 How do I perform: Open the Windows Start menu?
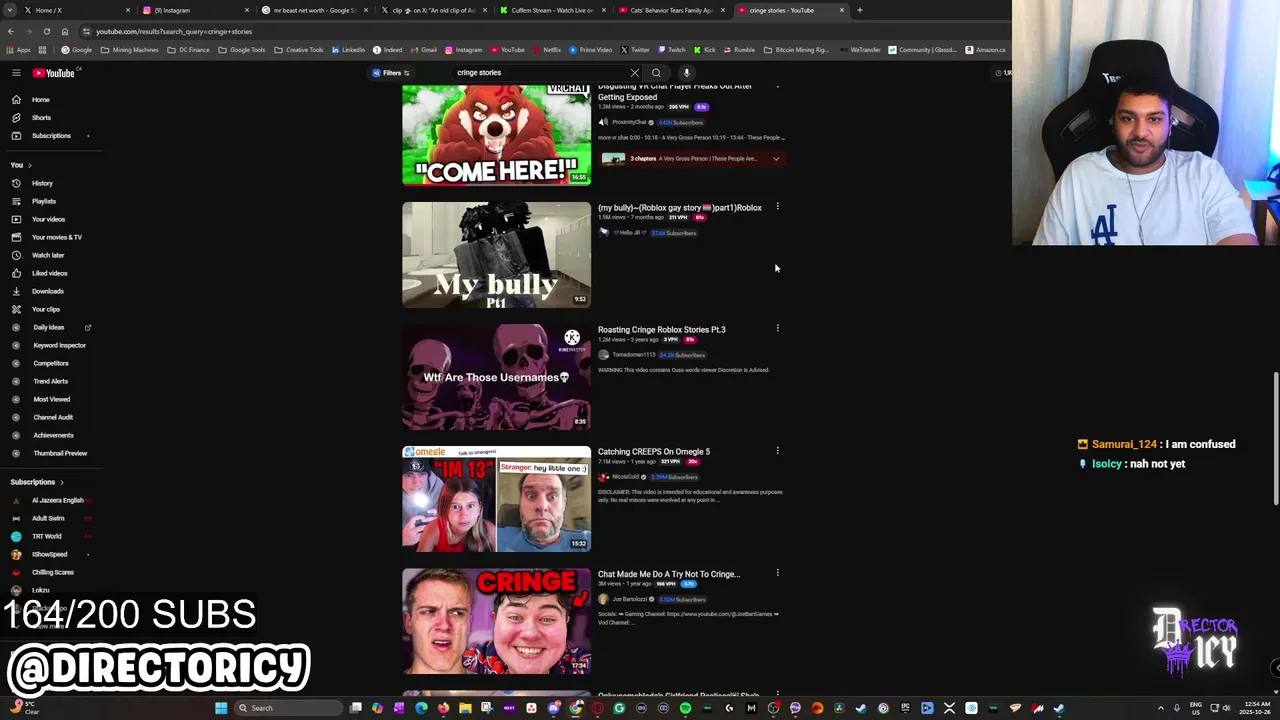click(x=221, y=708)
